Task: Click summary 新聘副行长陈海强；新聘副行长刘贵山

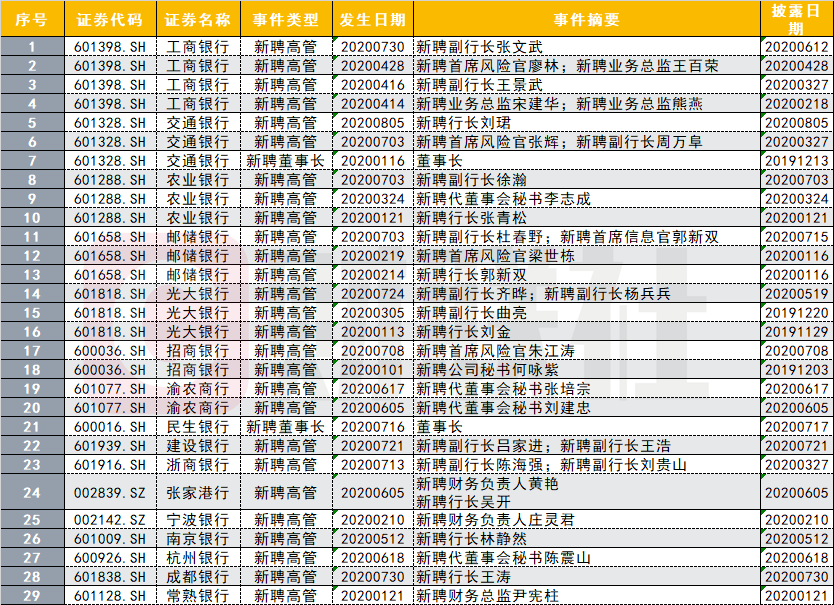Action: point(587,465)
